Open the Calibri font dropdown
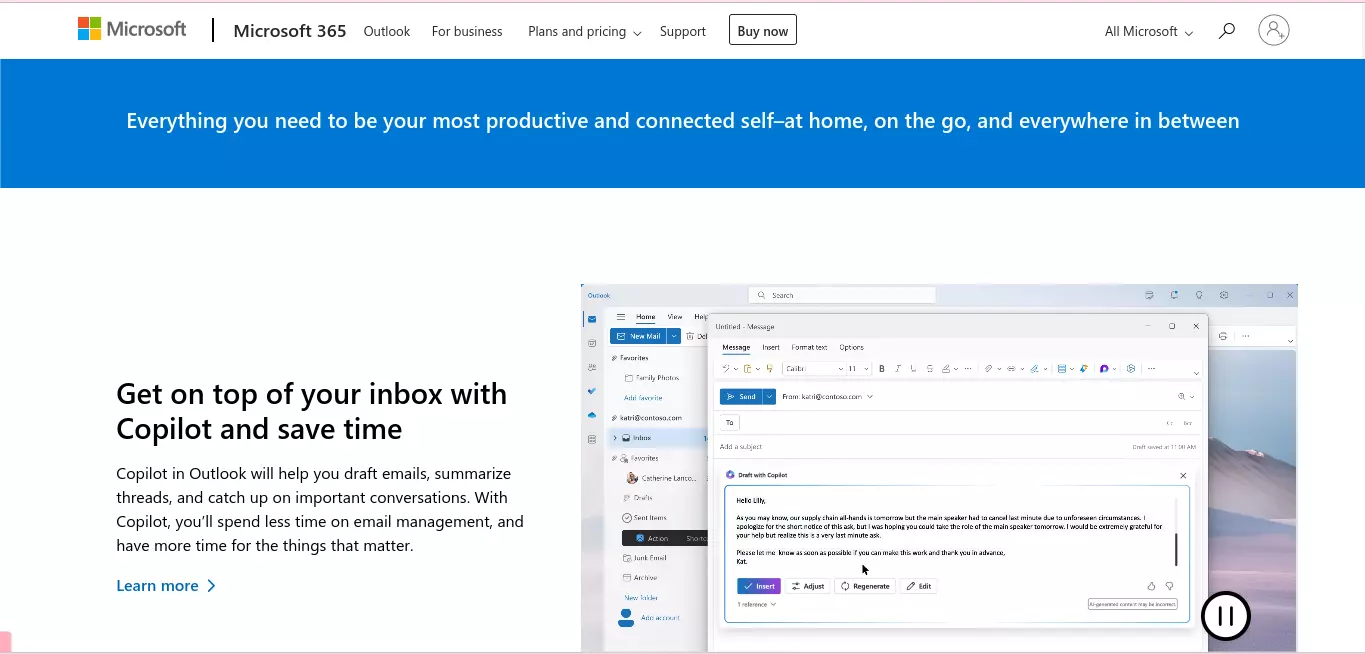Viewport: 1365px width, 654px height. click(x=814, y=369)
